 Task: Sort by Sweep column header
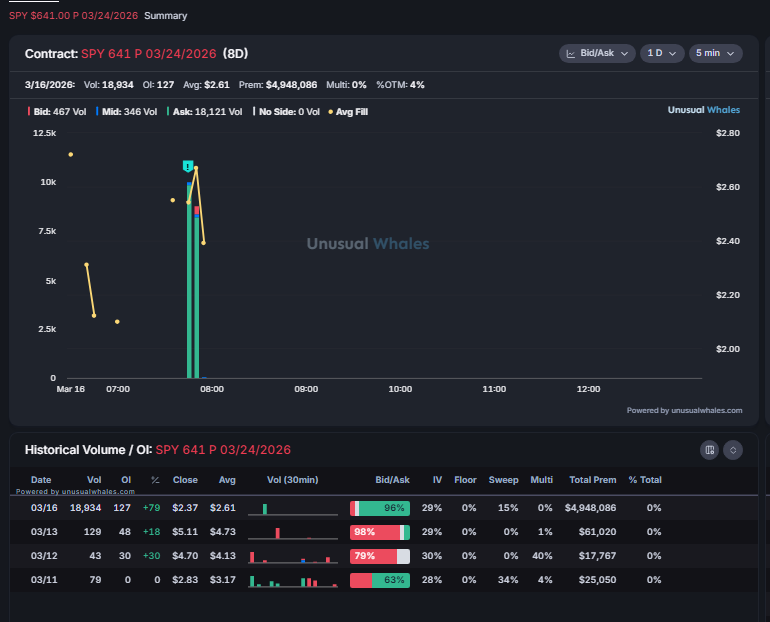[x=503, y=480]
